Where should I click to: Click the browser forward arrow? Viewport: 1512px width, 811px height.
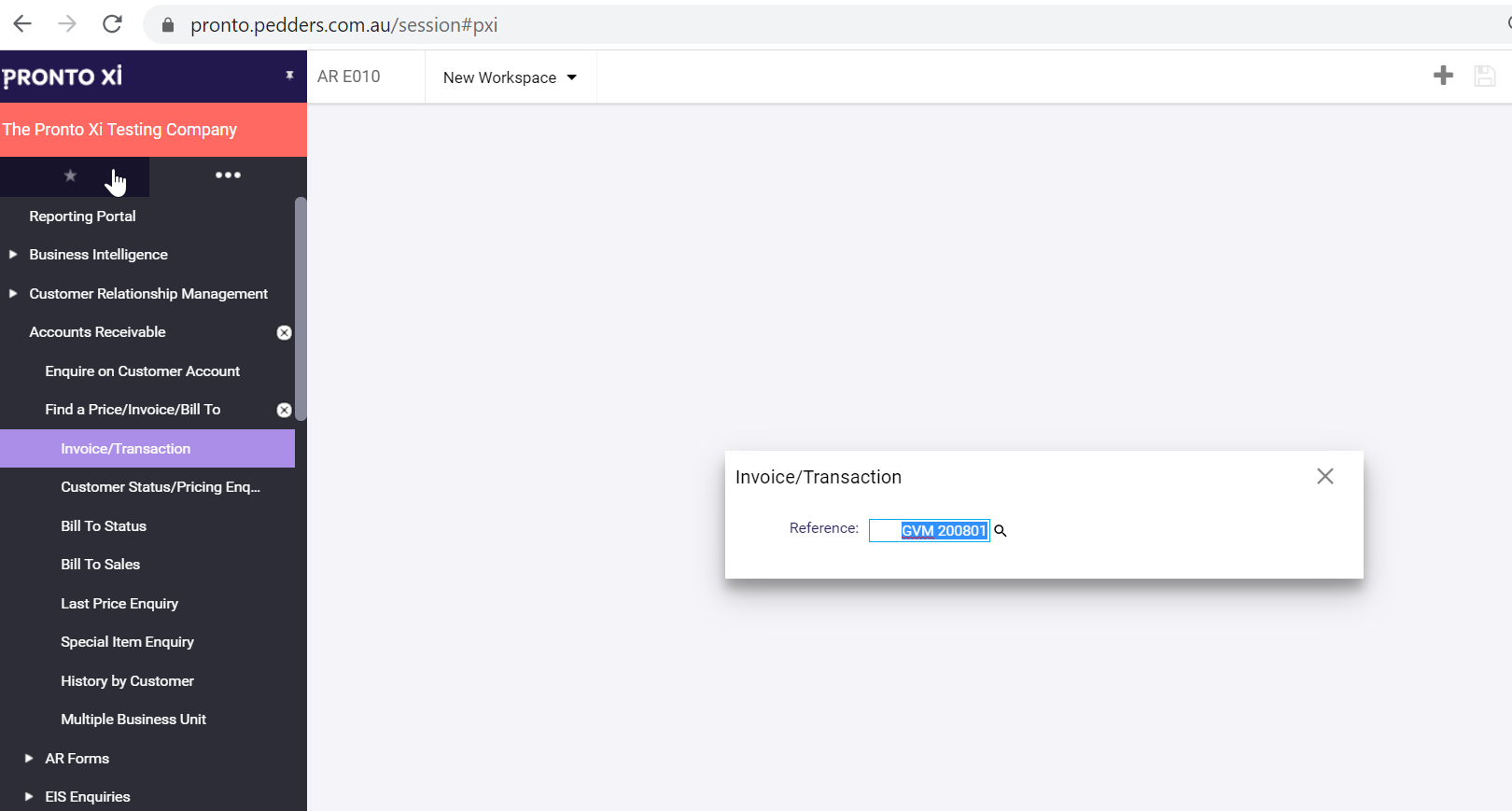[67, 24]
